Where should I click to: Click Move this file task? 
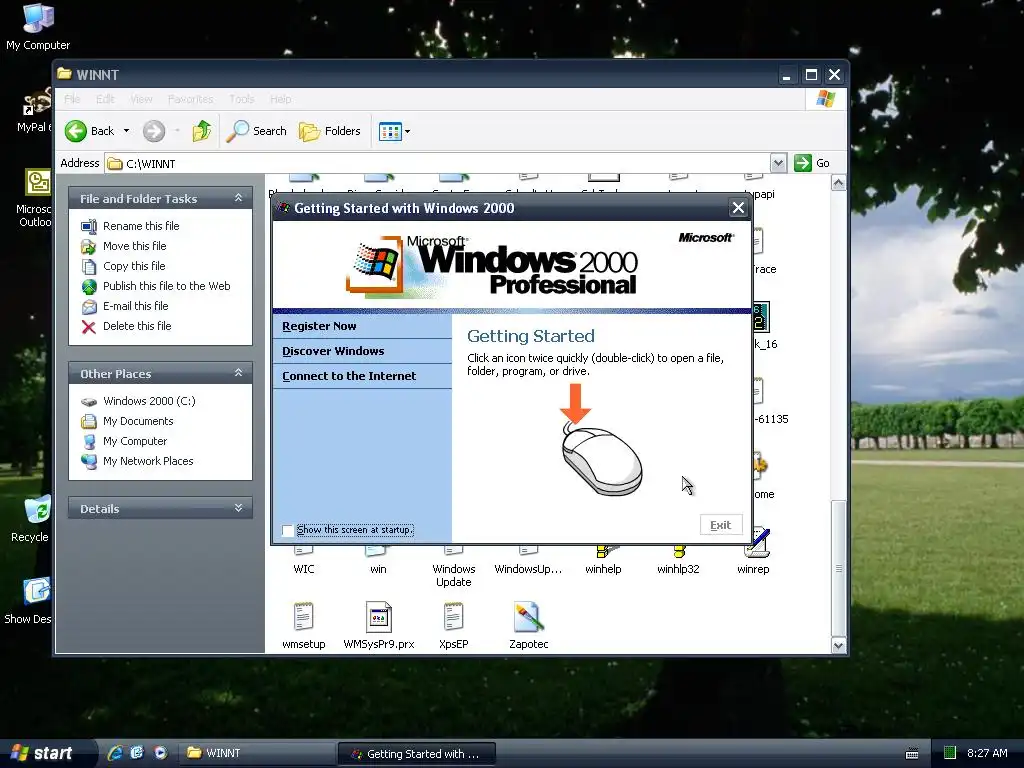coord(135,246)
